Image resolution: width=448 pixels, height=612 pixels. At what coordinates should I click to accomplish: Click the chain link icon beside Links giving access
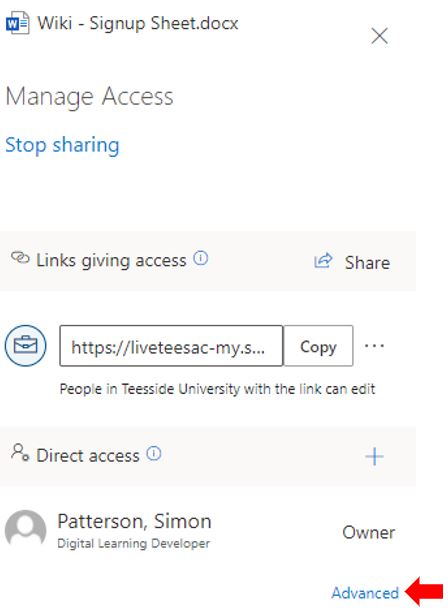[20, 258]
